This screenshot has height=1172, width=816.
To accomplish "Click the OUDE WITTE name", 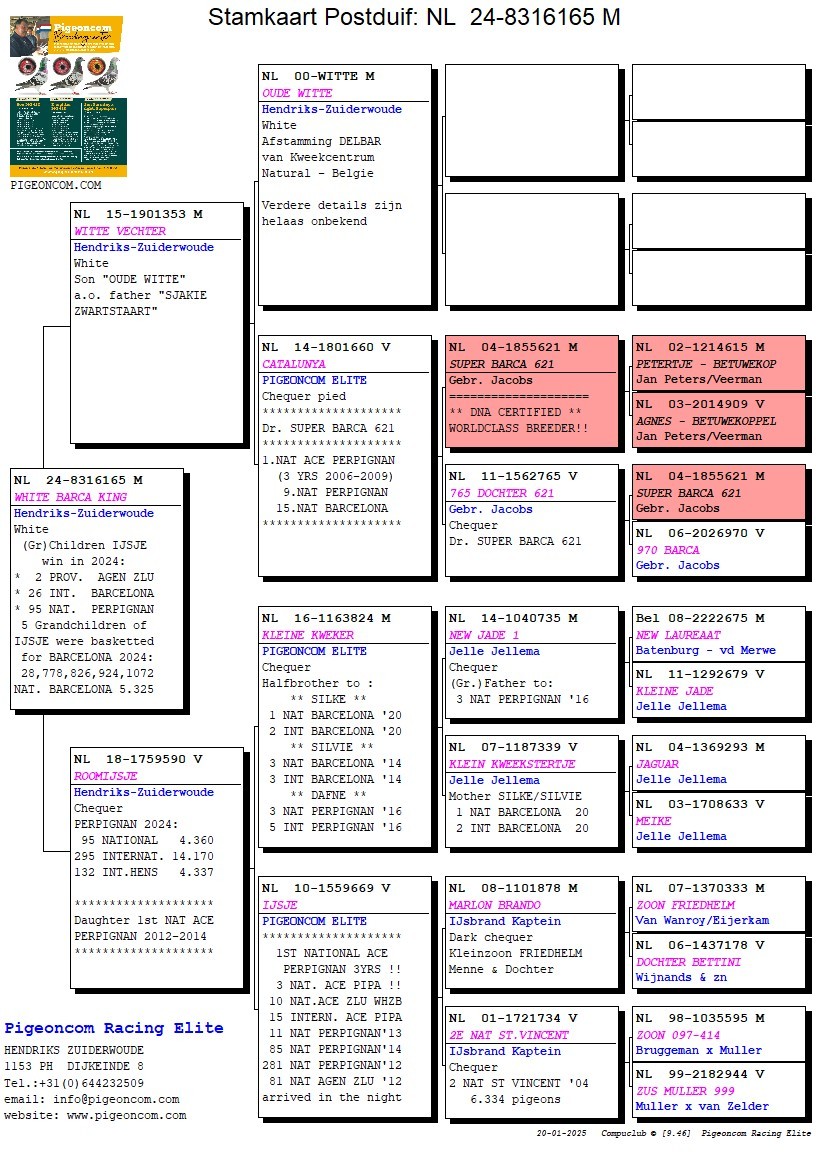I will click(297, 93).
